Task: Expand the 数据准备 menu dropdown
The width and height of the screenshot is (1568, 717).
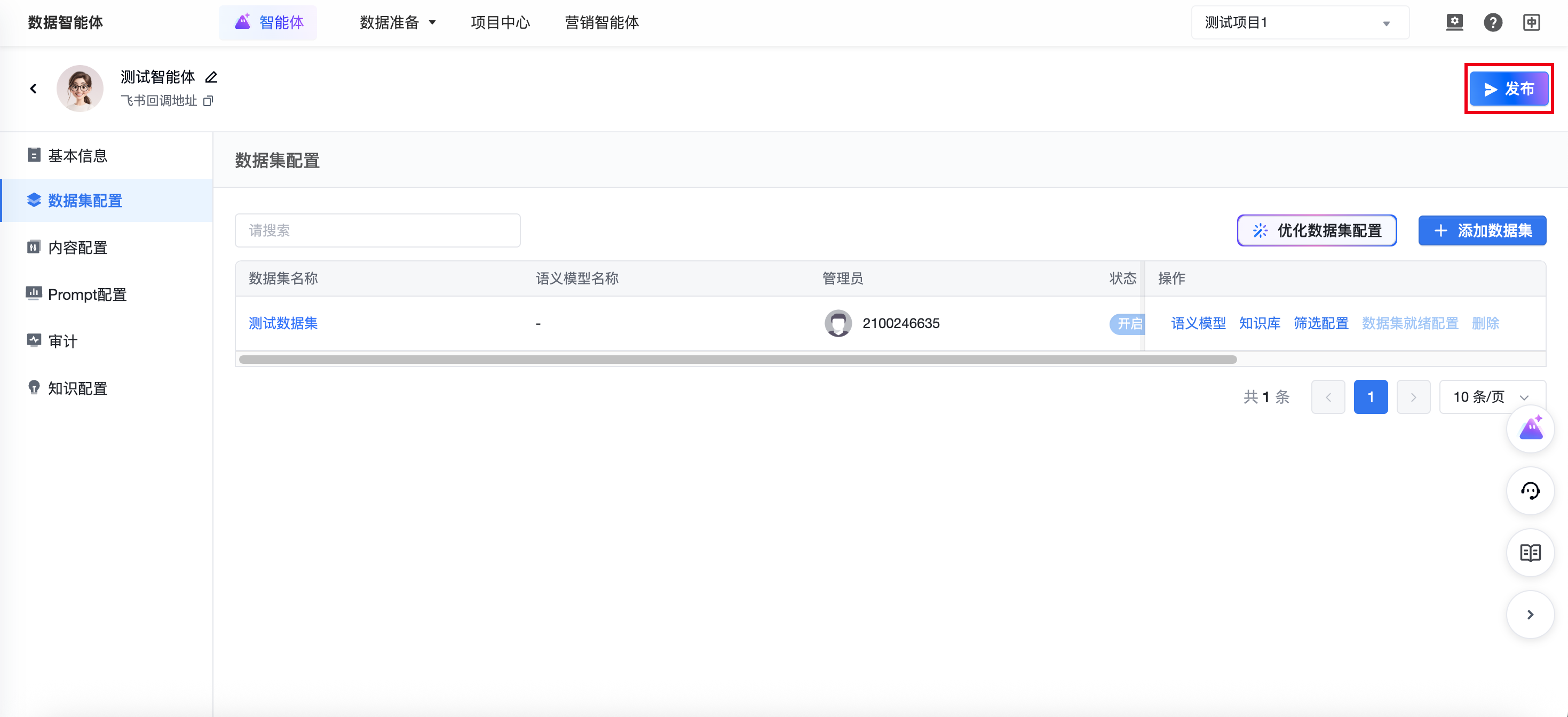Action: pyautogui.click(x=398, y=22)
